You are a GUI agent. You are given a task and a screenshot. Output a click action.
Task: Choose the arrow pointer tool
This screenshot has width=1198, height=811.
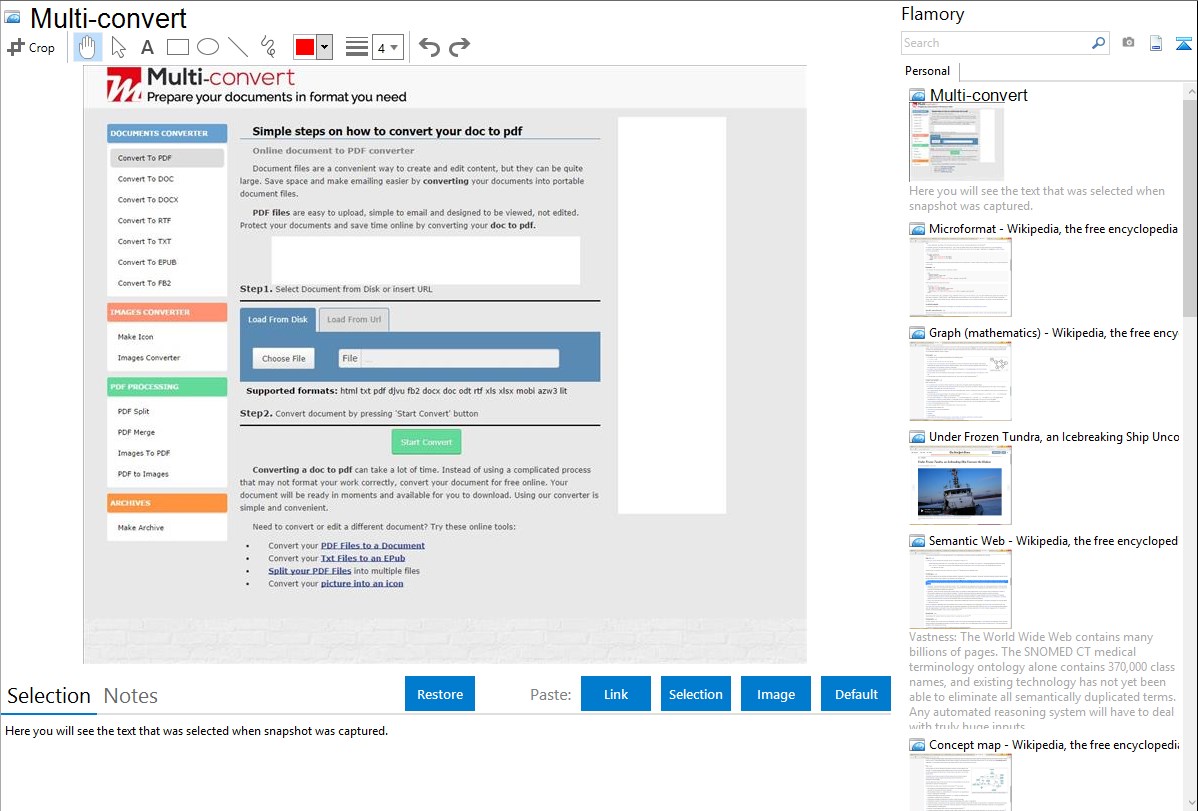click(118, 47)
